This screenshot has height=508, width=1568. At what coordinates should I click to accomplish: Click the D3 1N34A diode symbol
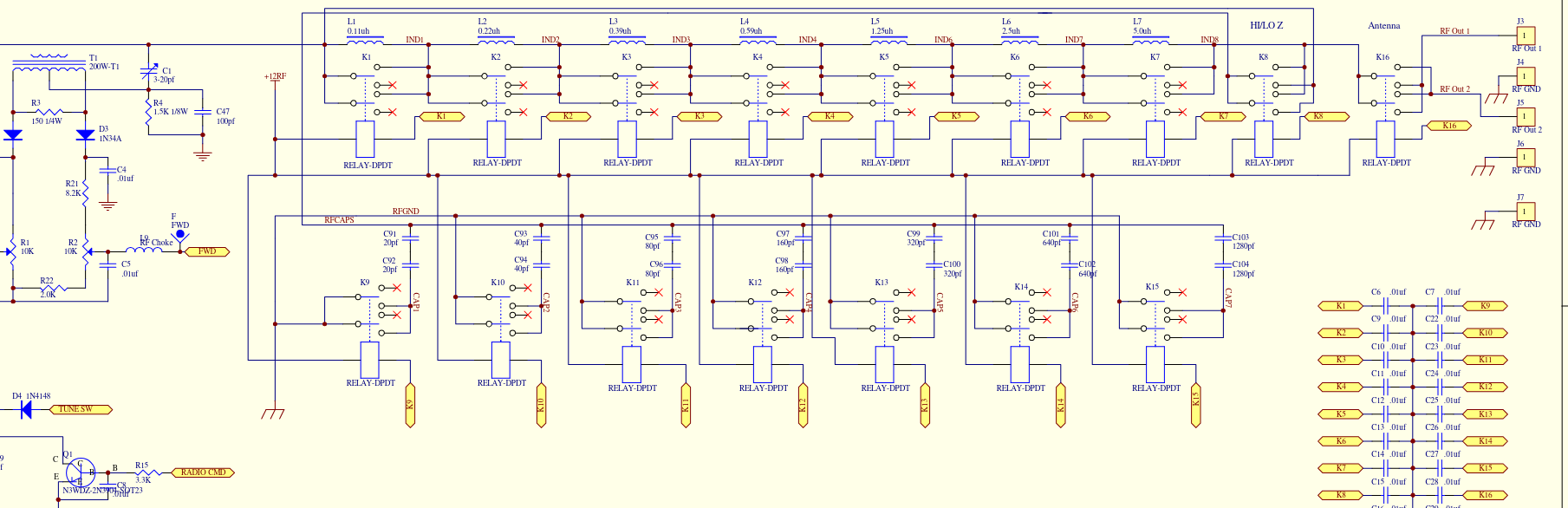[x=85, y=134]
